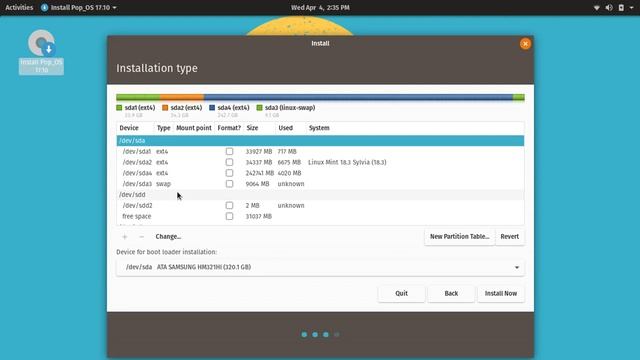Click the Device column header
Image resolution: width=640 pixels, height=360 pixels.
pyautogui.click(x=135, y=128)
